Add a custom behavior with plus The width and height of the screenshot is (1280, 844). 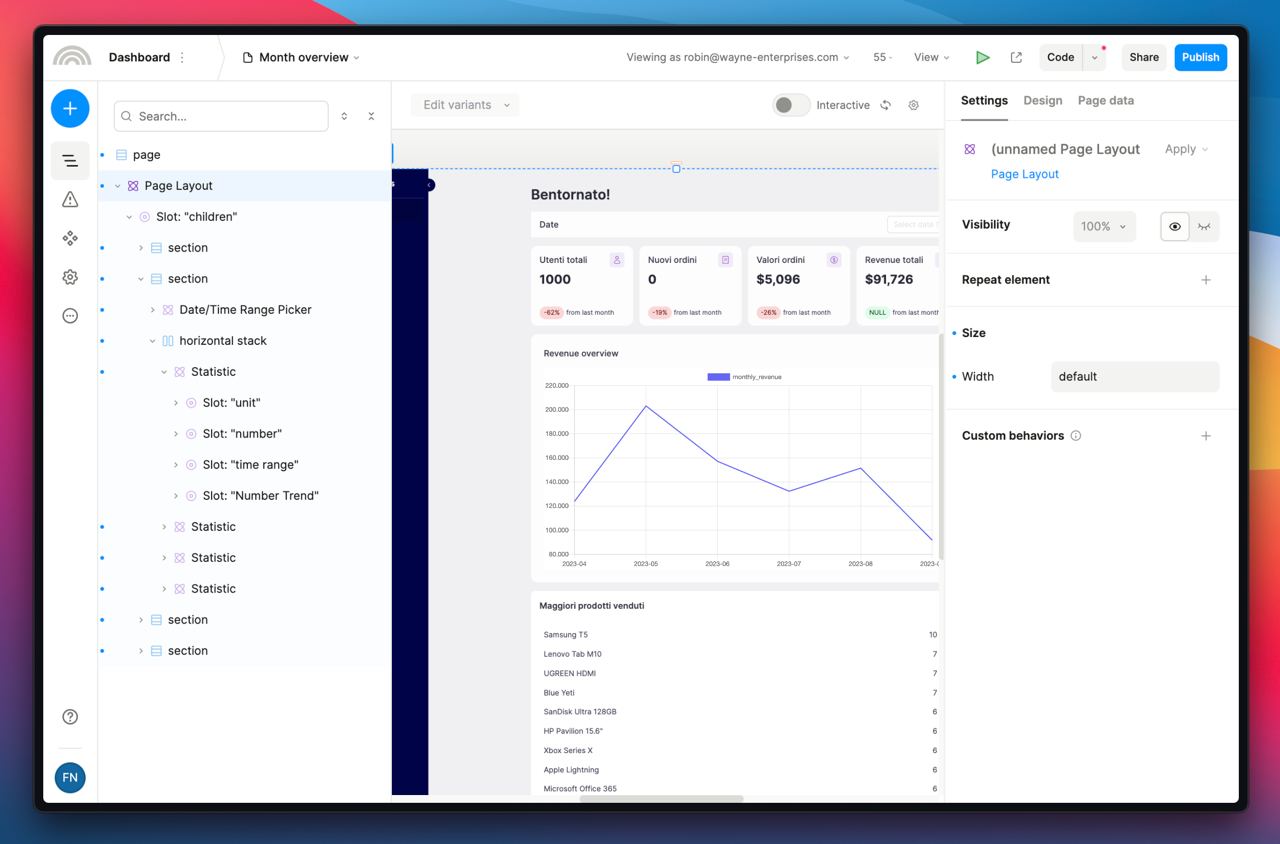pyautogui.click(x=1206, y=436)
